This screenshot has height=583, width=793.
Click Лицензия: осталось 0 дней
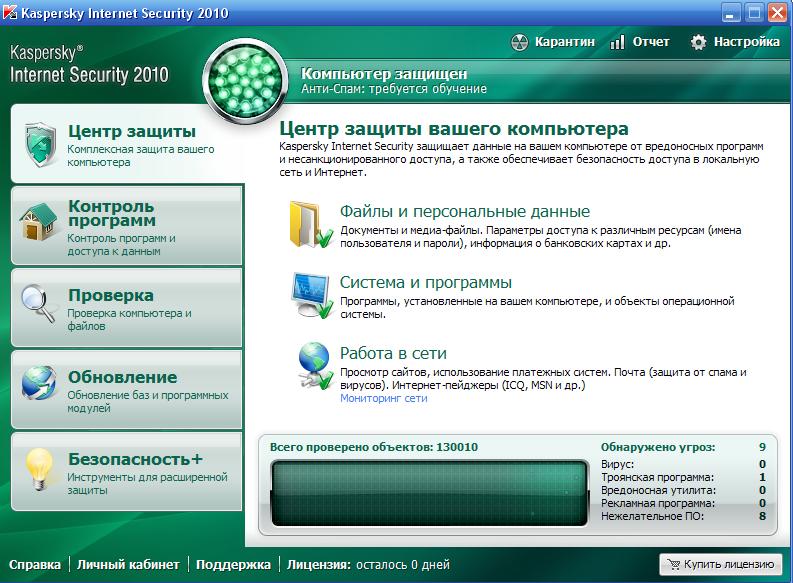[x=368, y=564]
